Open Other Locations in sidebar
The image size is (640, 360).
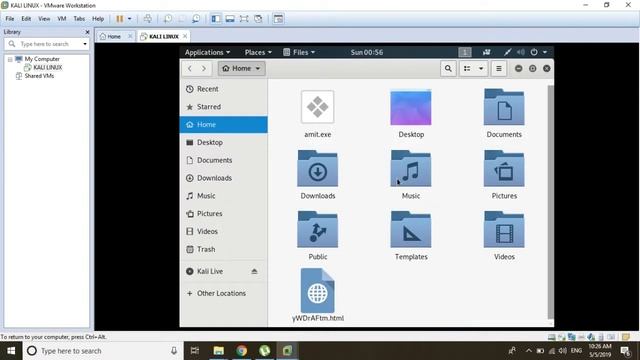(224, 293)
